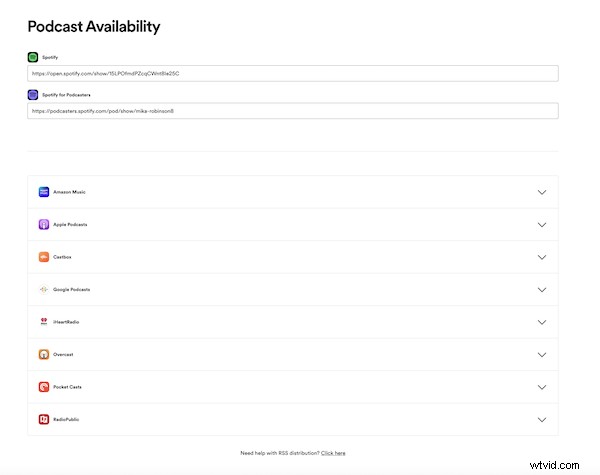The width and height of the screenshot is (600, 475).
Task: Open the iHeartRadio chevron arrow
Action: (x=542, y=322)
